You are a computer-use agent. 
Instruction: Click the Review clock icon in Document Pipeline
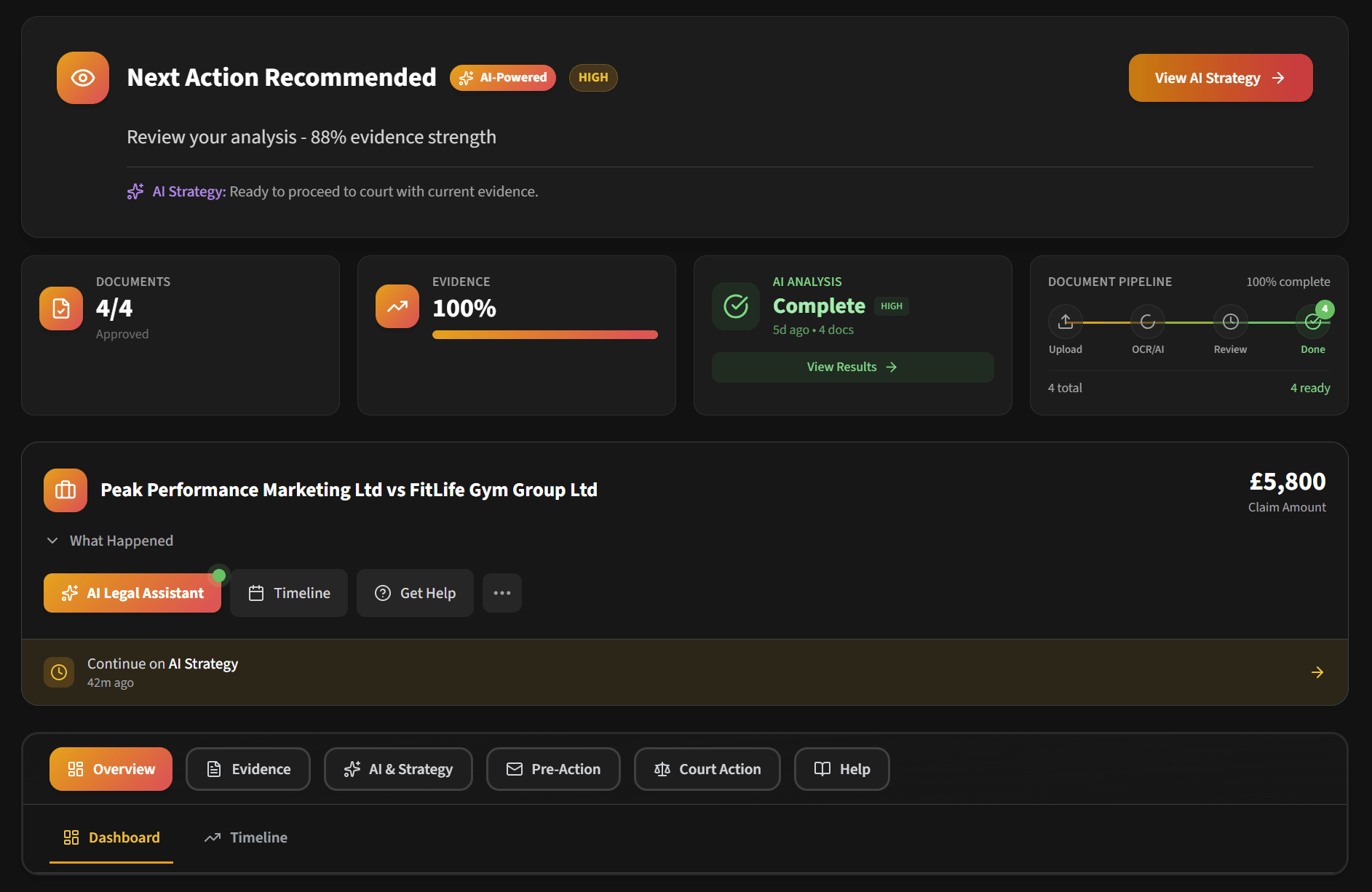point(1230,321)
